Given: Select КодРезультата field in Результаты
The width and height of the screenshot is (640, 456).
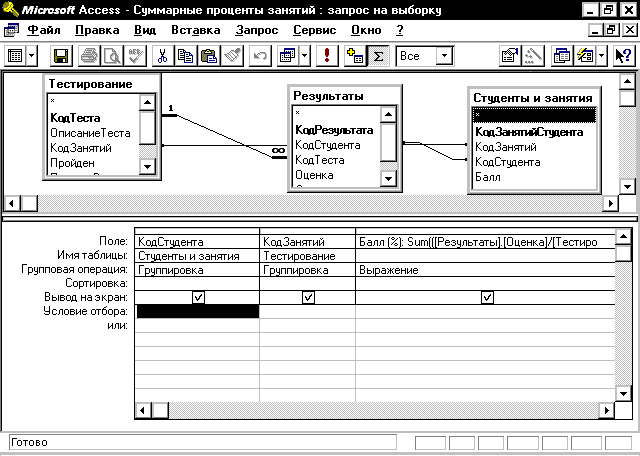Looking at the screenshot, I should (x=334, y=130).
